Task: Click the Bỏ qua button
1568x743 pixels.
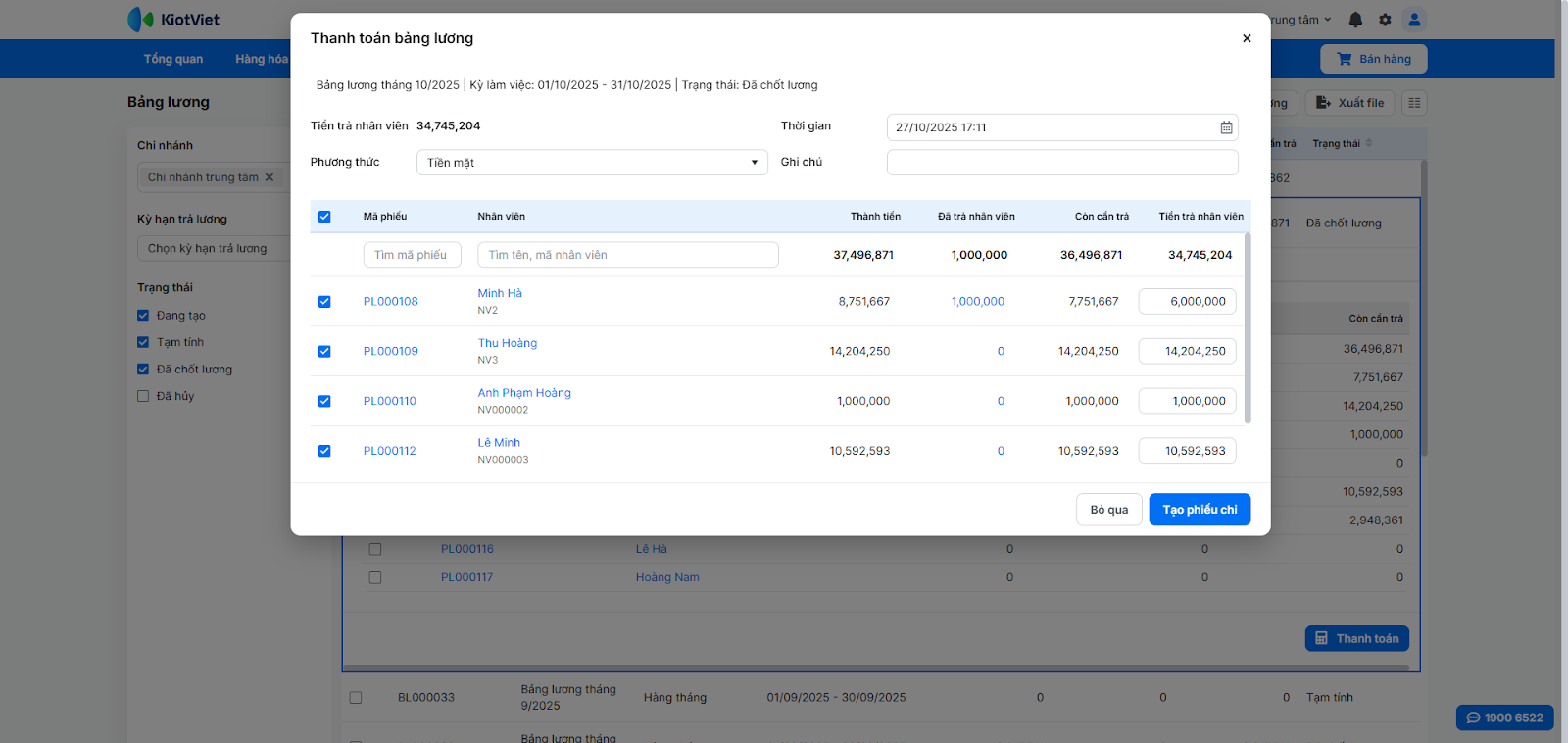Action: [x=1108, y=510]
